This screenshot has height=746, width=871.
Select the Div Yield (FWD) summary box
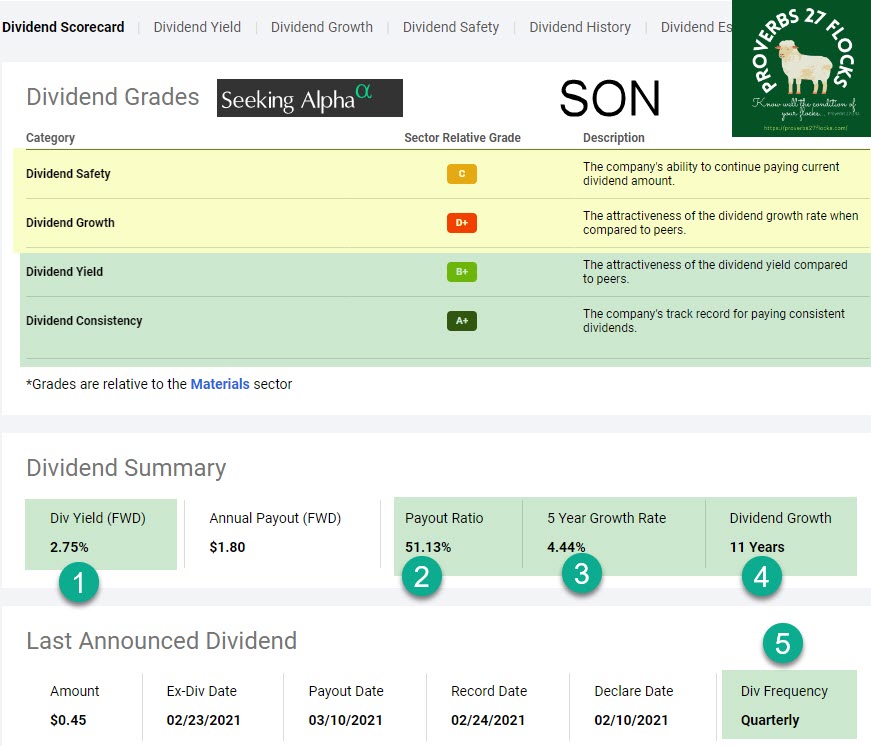pos(100,534)
